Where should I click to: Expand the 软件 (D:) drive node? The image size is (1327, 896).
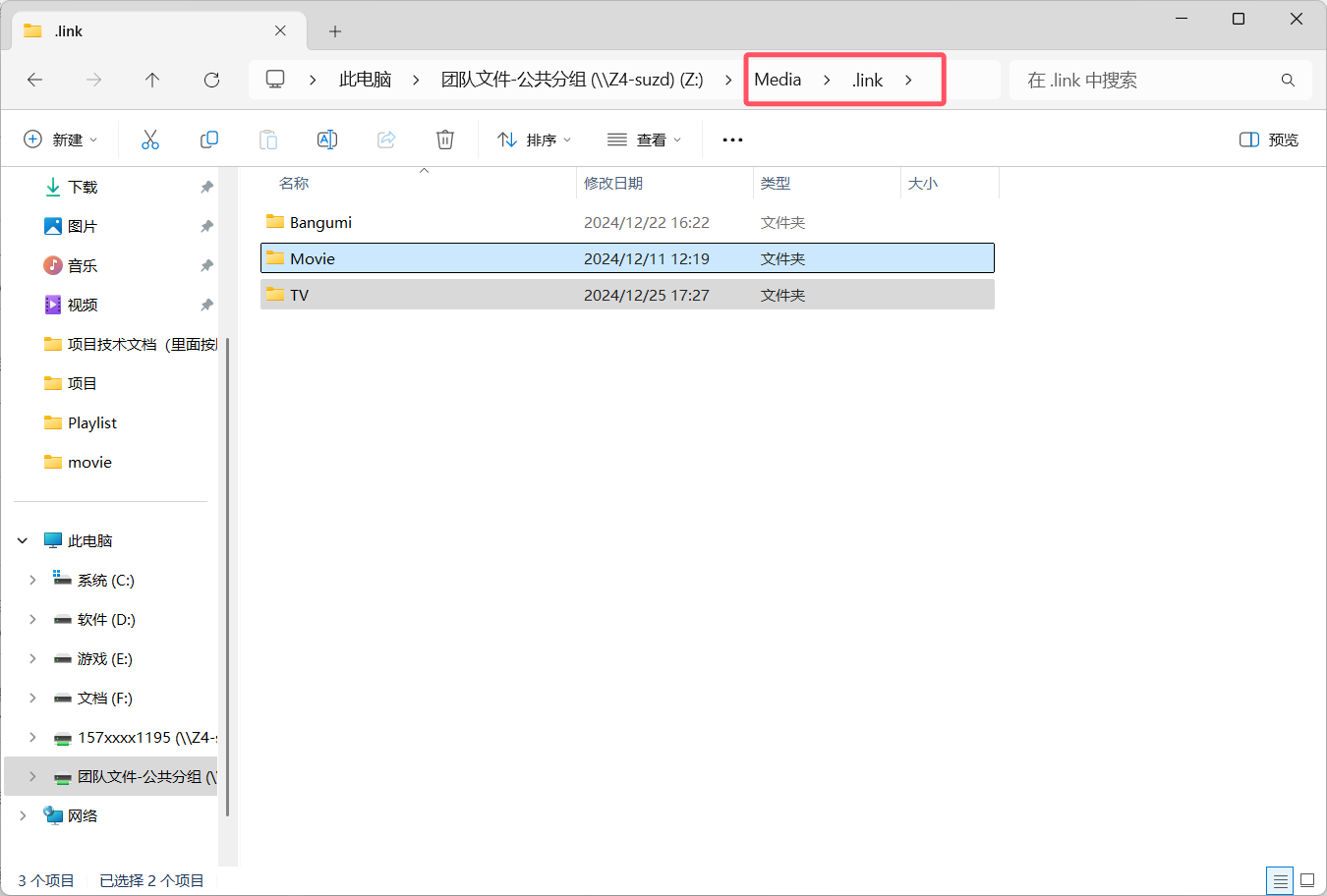tap(32, 619)
